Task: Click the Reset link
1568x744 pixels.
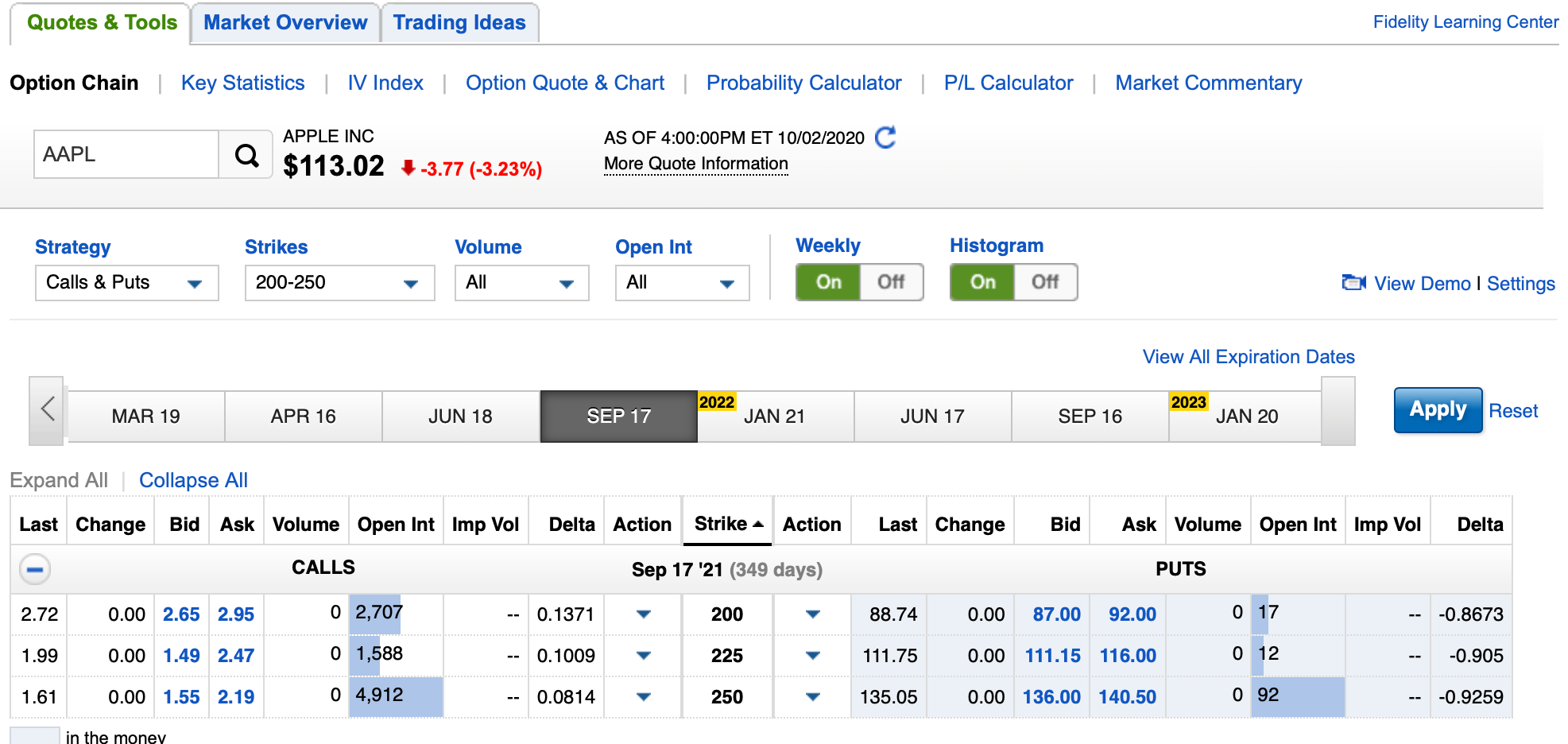Action: [x=1513, y=411]
